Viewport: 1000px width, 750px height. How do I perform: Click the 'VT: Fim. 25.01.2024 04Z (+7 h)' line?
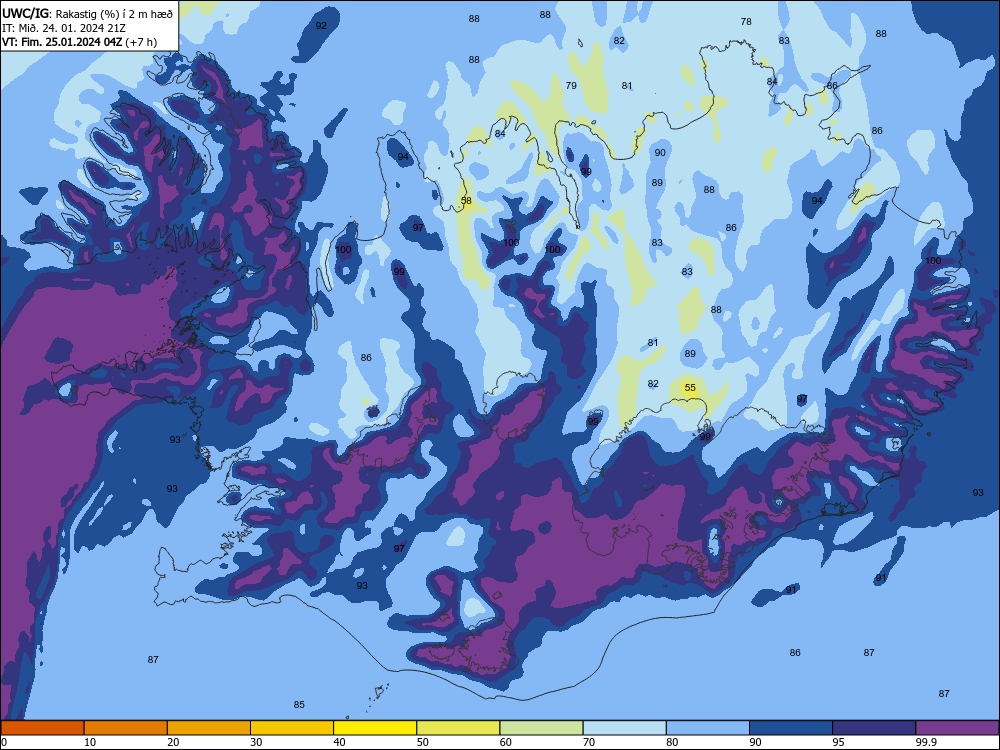point(79,42)
